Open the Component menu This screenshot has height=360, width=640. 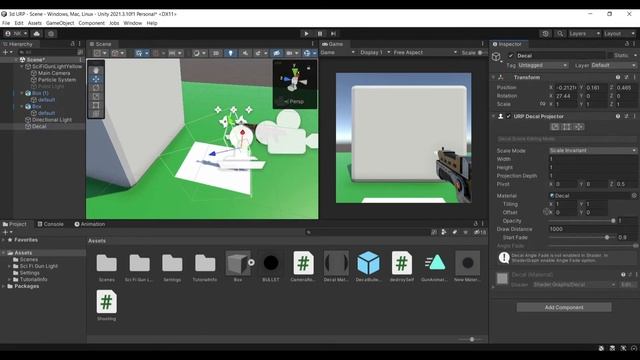click(91, 23)
